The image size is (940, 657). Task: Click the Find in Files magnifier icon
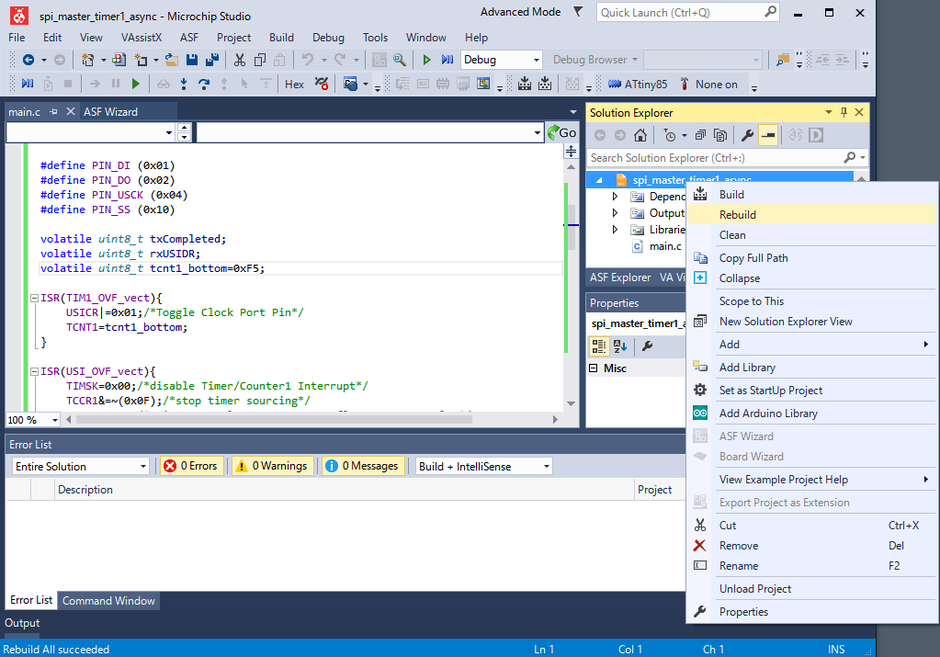click(x=400, y=60)
